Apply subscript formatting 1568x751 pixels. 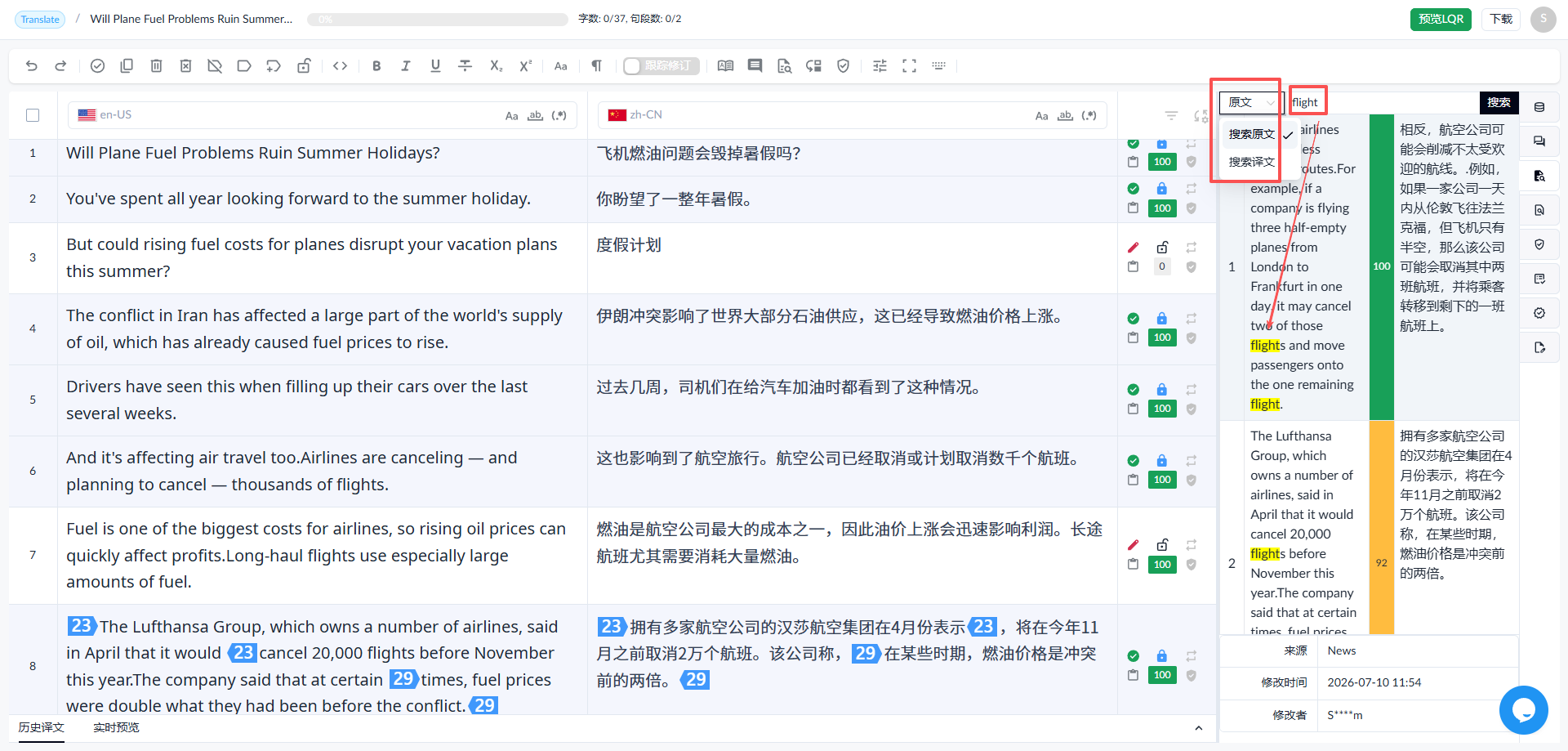pyautogui.click(x=496, y=66)
